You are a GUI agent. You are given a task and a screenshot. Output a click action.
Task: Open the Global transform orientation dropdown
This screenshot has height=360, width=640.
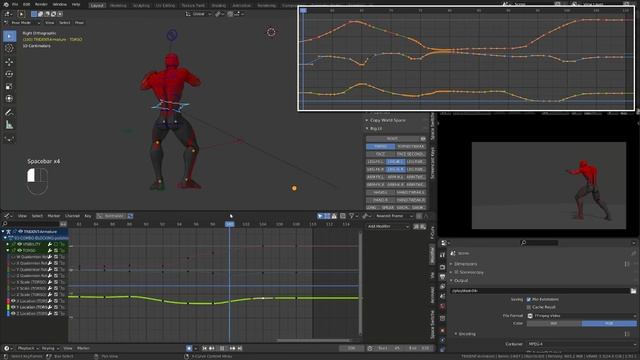(198, 14)
